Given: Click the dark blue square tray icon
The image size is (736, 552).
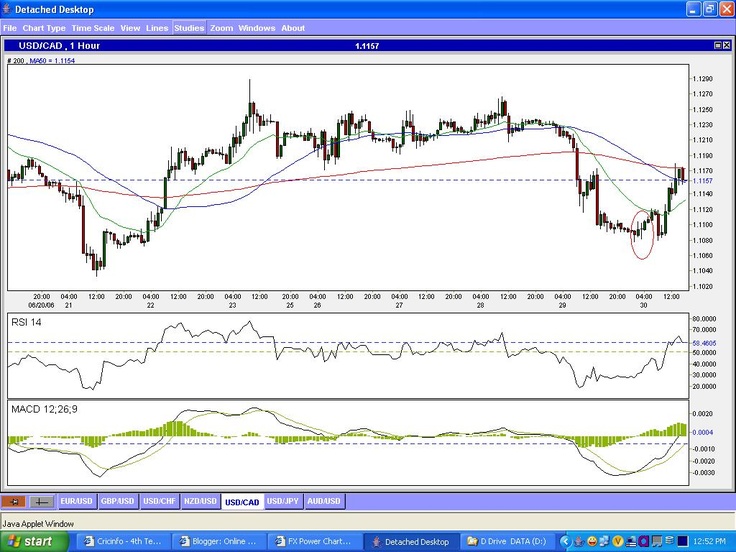Looking at the screenshot, I should 682,542.
